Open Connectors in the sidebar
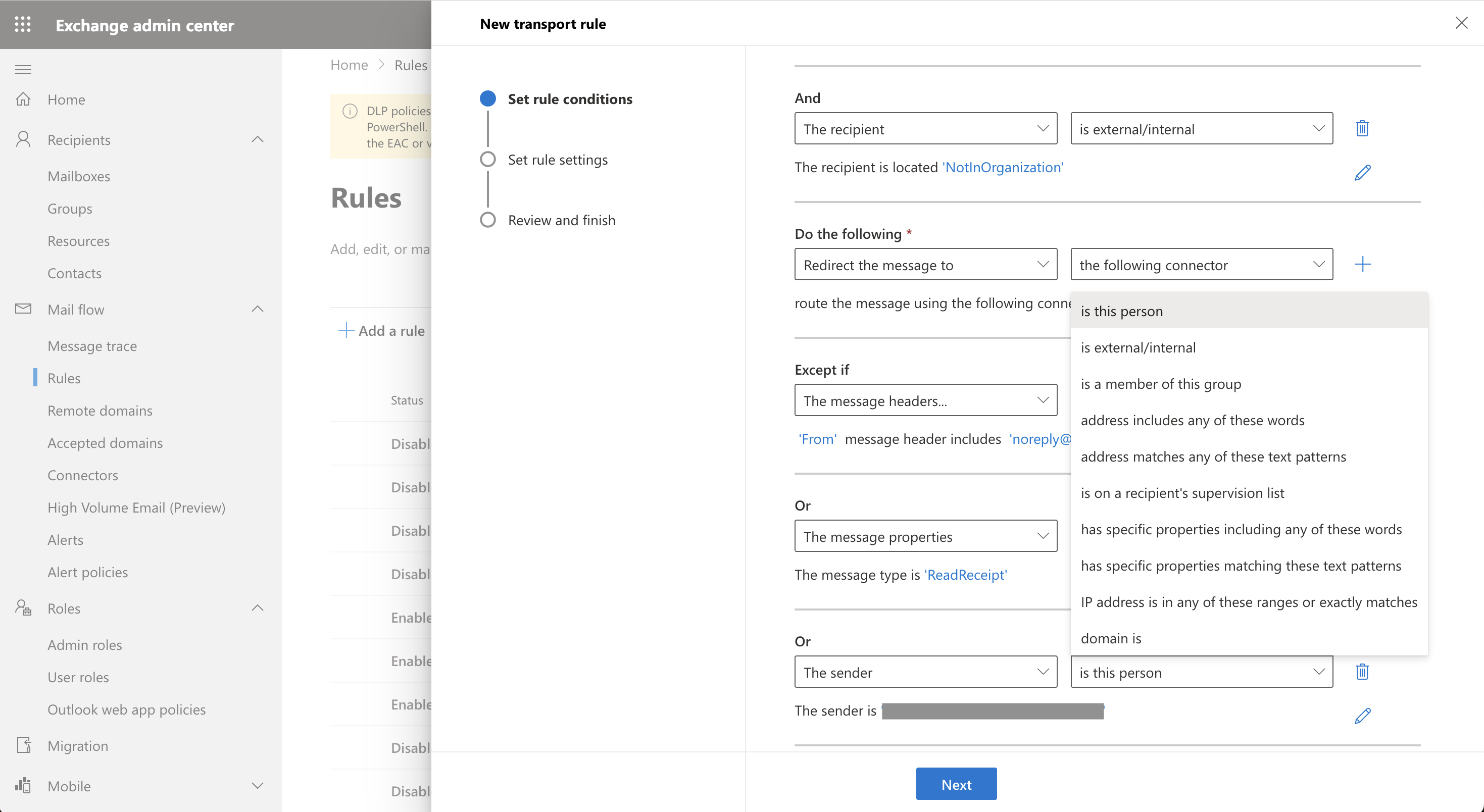The width and height of the screenshot is (1484, 812). tap(82, 475)
